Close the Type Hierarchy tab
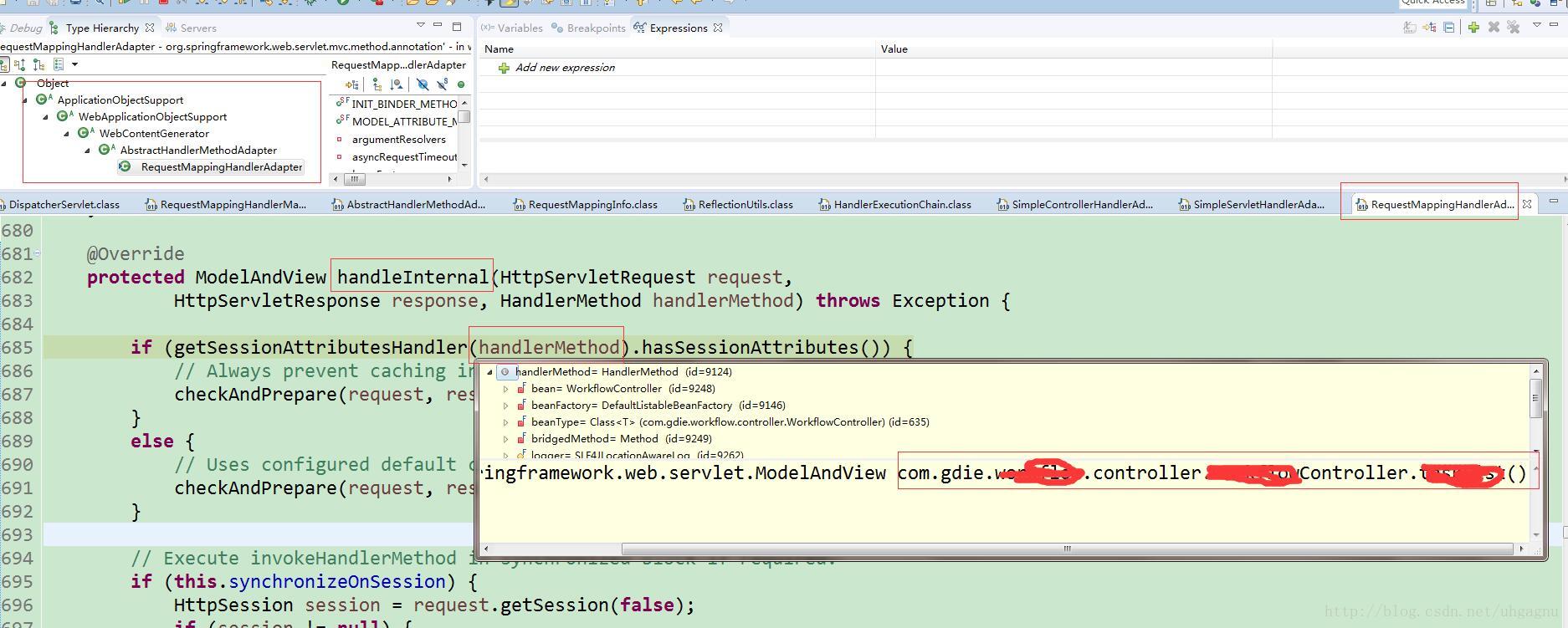 pos(150,28)
